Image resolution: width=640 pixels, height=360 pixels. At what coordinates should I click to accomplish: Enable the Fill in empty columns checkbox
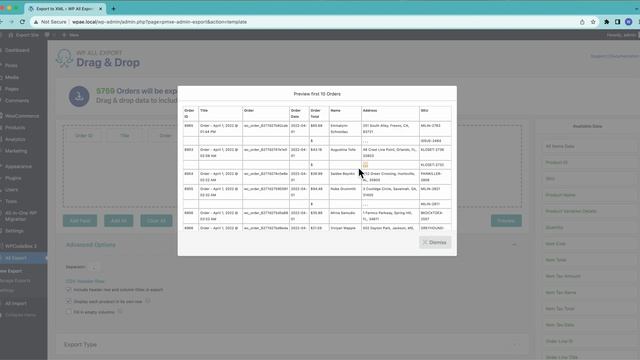(69, 312)
